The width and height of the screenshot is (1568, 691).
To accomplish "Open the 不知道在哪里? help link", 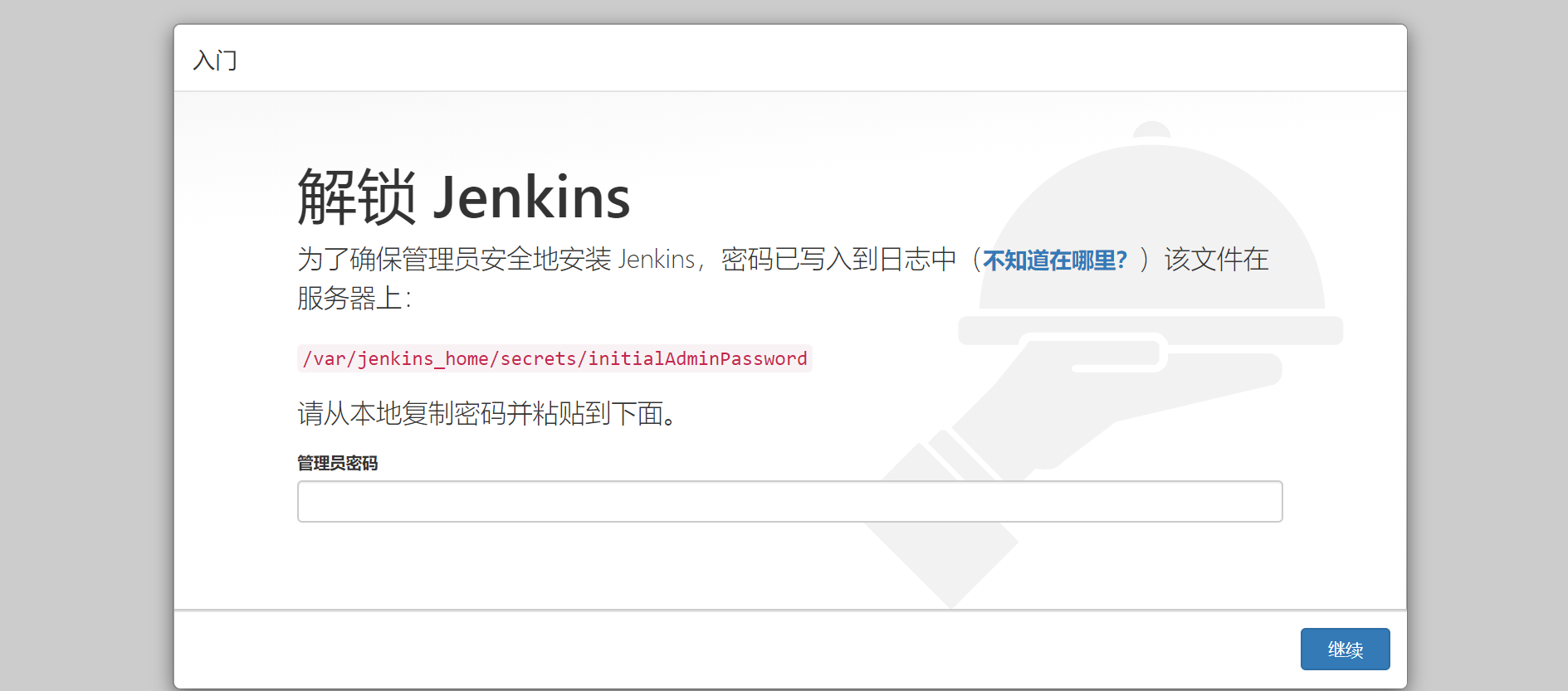I will click(x=1055, y=260).
